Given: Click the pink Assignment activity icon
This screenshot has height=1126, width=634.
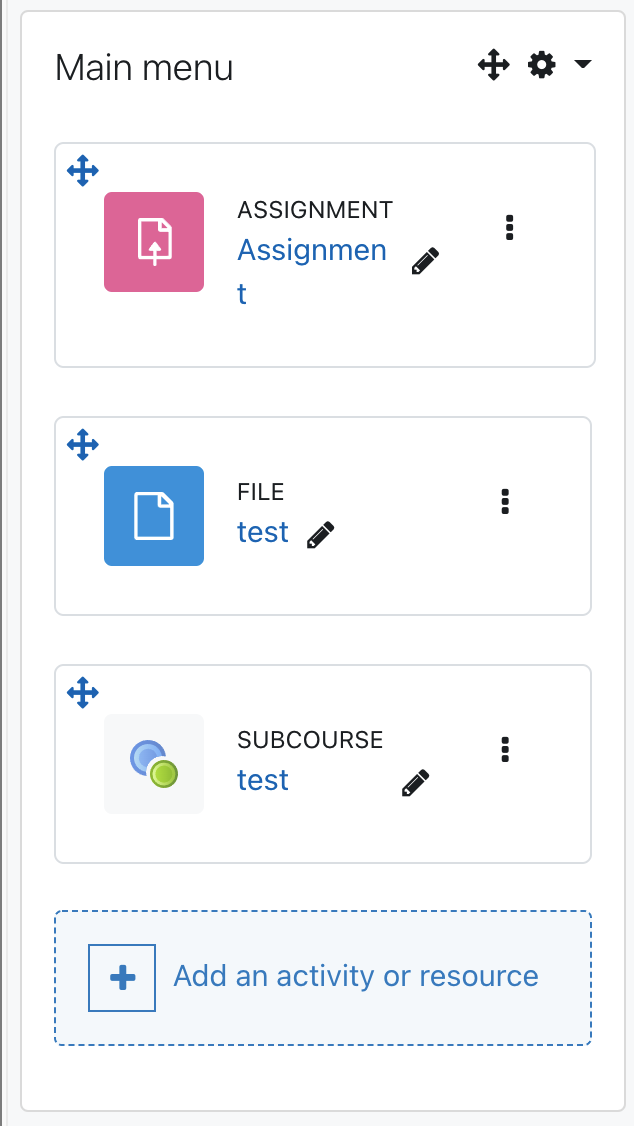Looking at the screenshot, I should point(154,242).
